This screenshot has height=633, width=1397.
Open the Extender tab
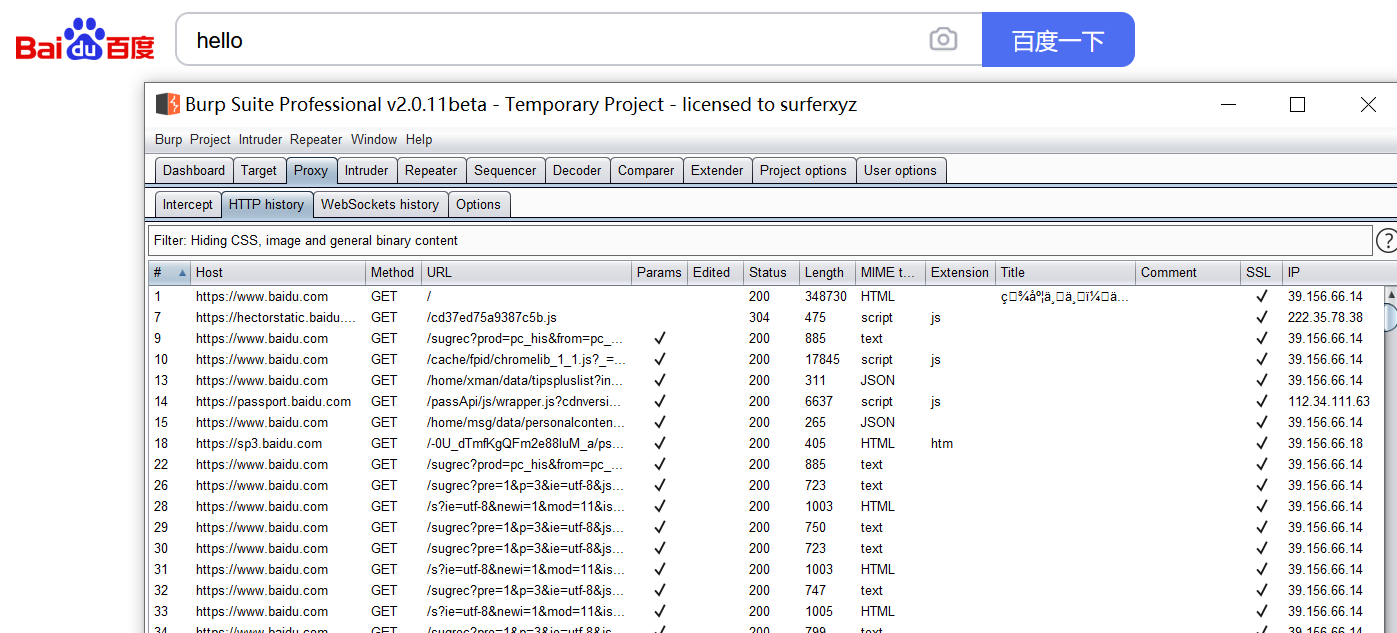tap(717, 171)
